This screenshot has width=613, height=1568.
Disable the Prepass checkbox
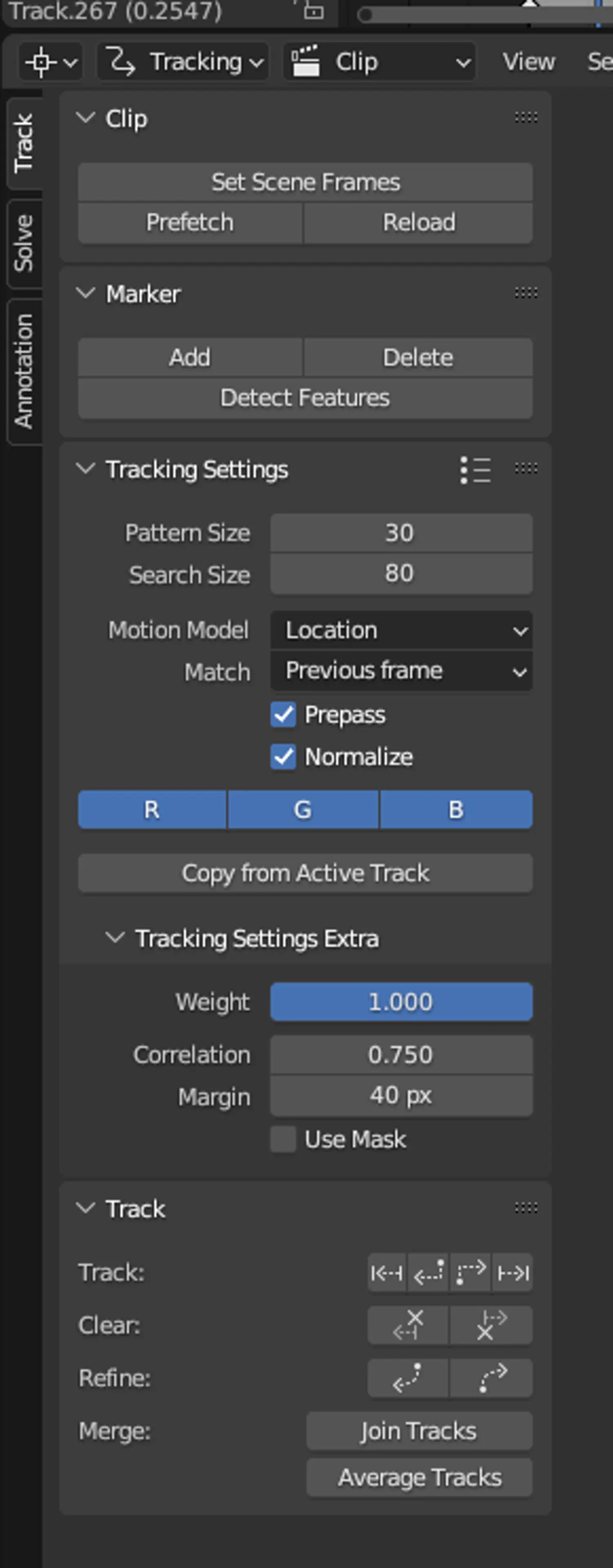point(283,715)
